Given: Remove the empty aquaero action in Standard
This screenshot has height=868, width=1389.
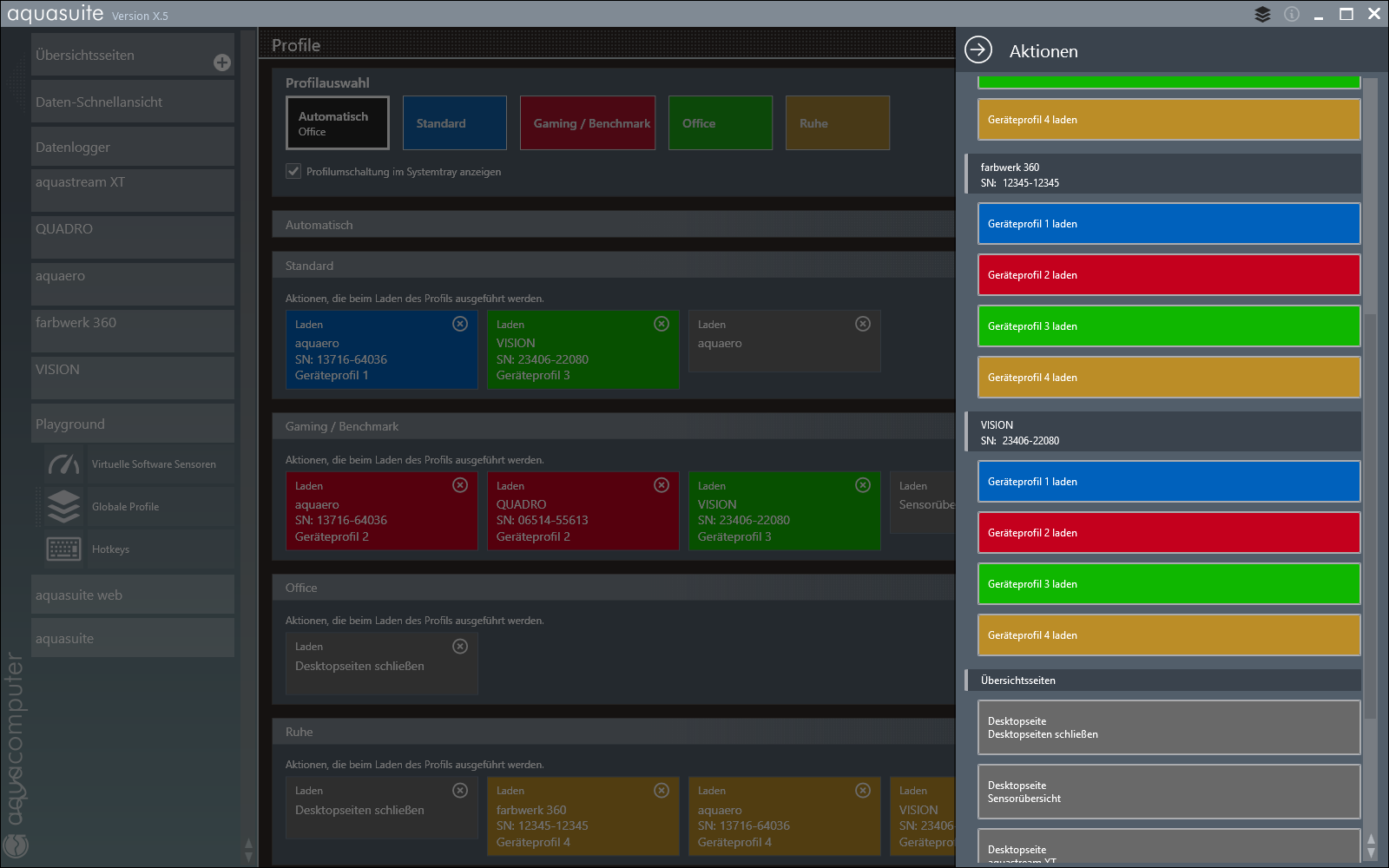Looking at the screenshot, I should (863, 324).
